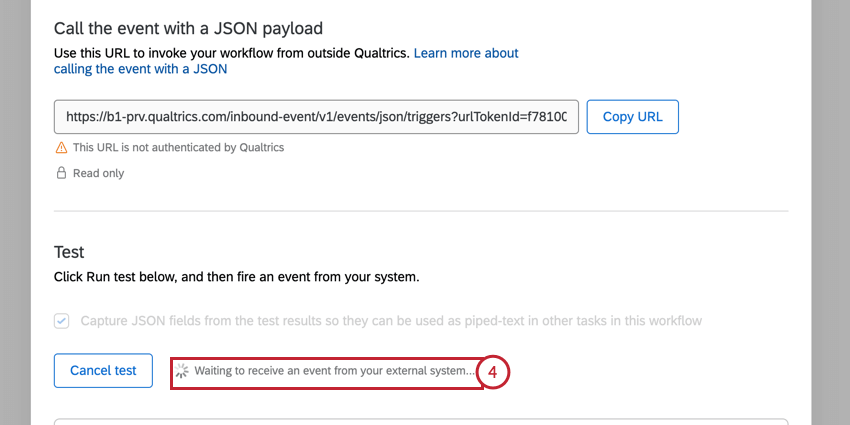The height and width of the screenshot is (425, 850).
Task: Click the horizontal divider above Test section
Action: [x=421, y=211]
